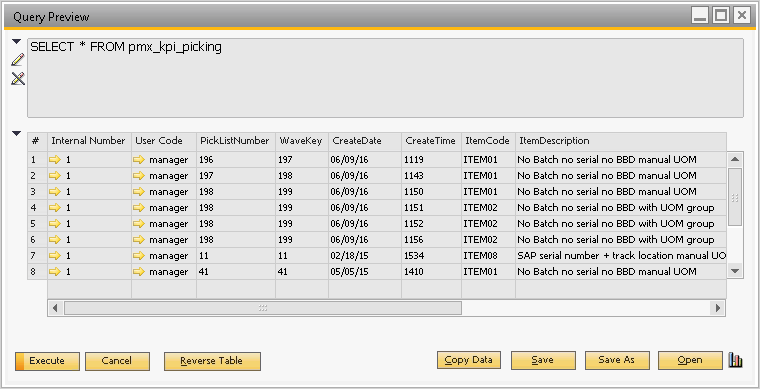Select row number 5 header cell
The height and width of the screenshot is (389, 760).
(x=37, y=223)
